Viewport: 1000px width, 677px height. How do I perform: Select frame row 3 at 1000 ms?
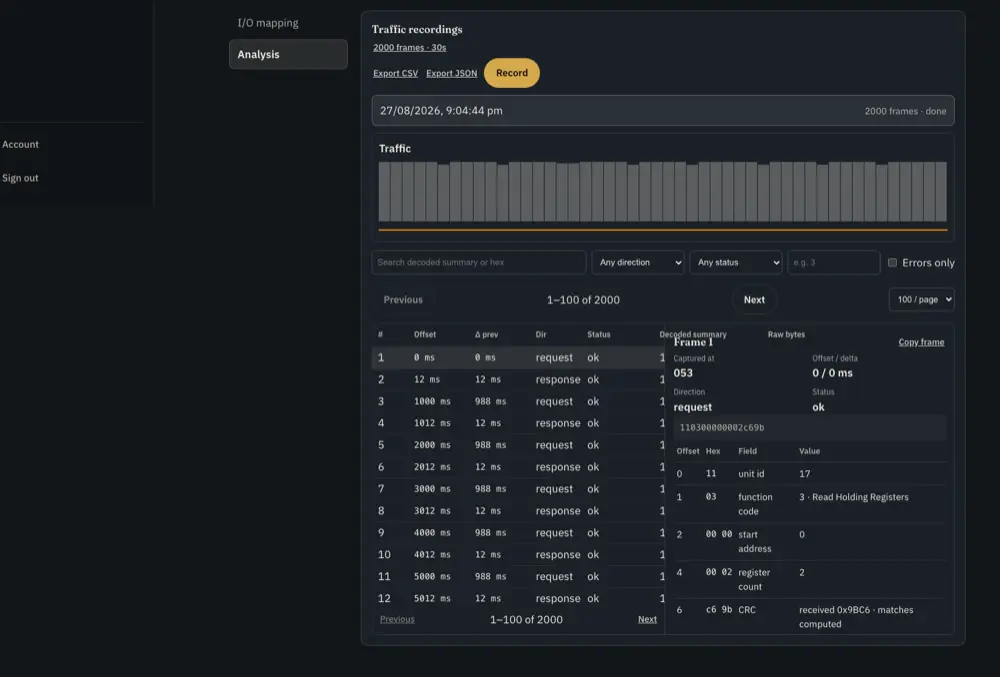click(518, 402)
